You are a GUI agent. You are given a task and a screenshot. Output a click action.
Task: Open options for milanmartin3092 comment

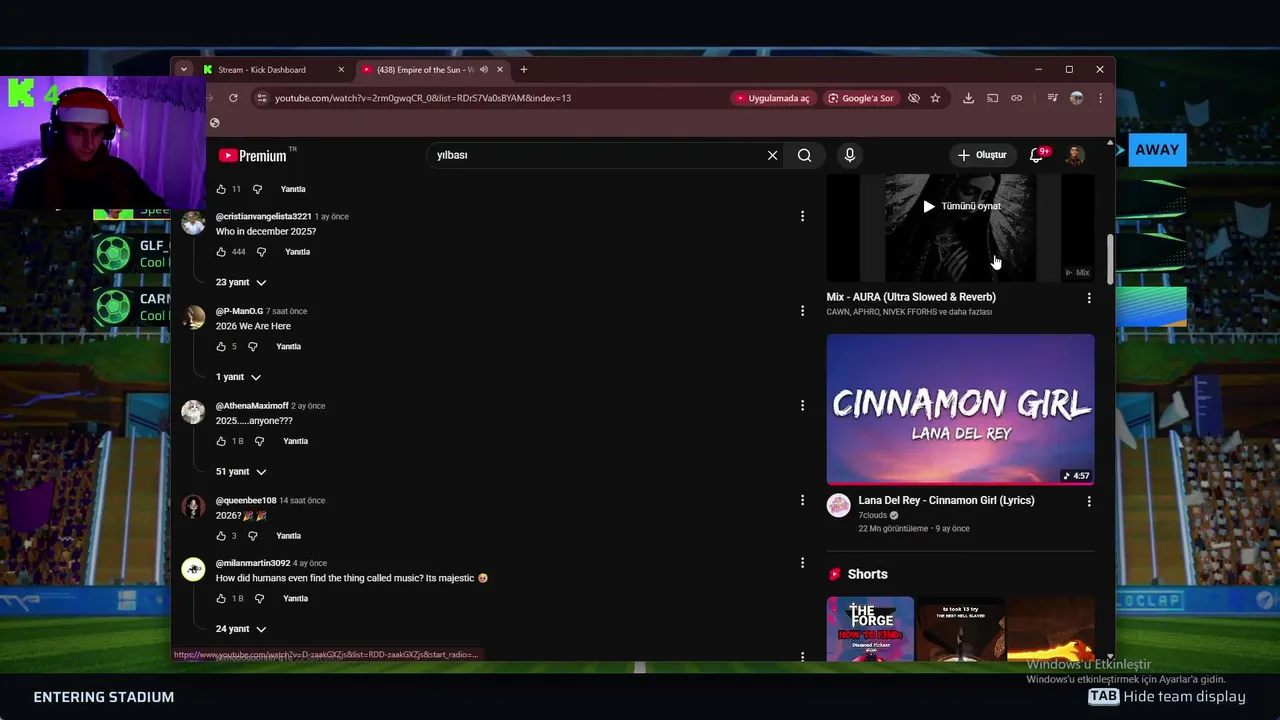[802, 563]
